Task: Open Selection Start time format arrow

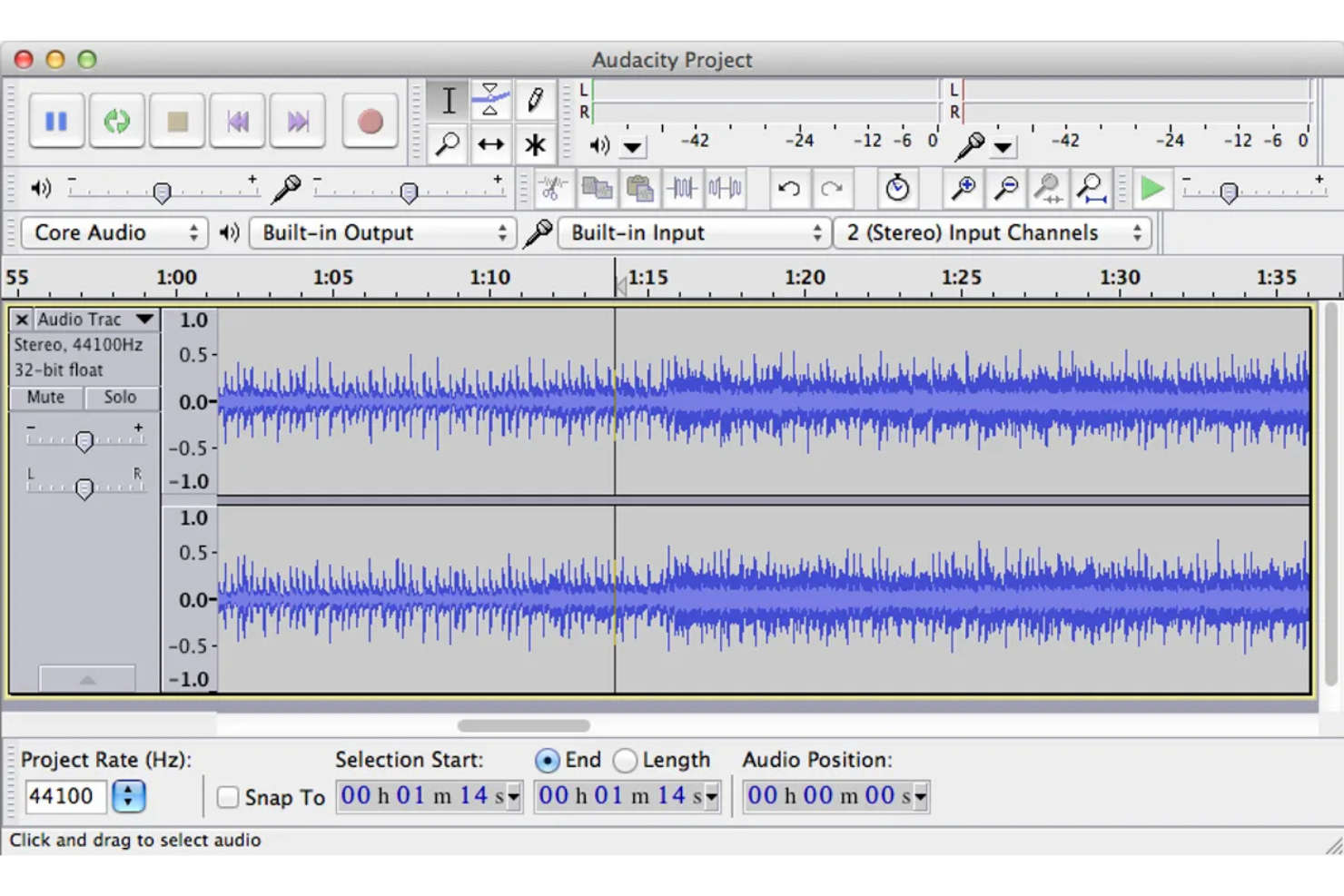Action: pyautogui.click(x=513, y=797)
